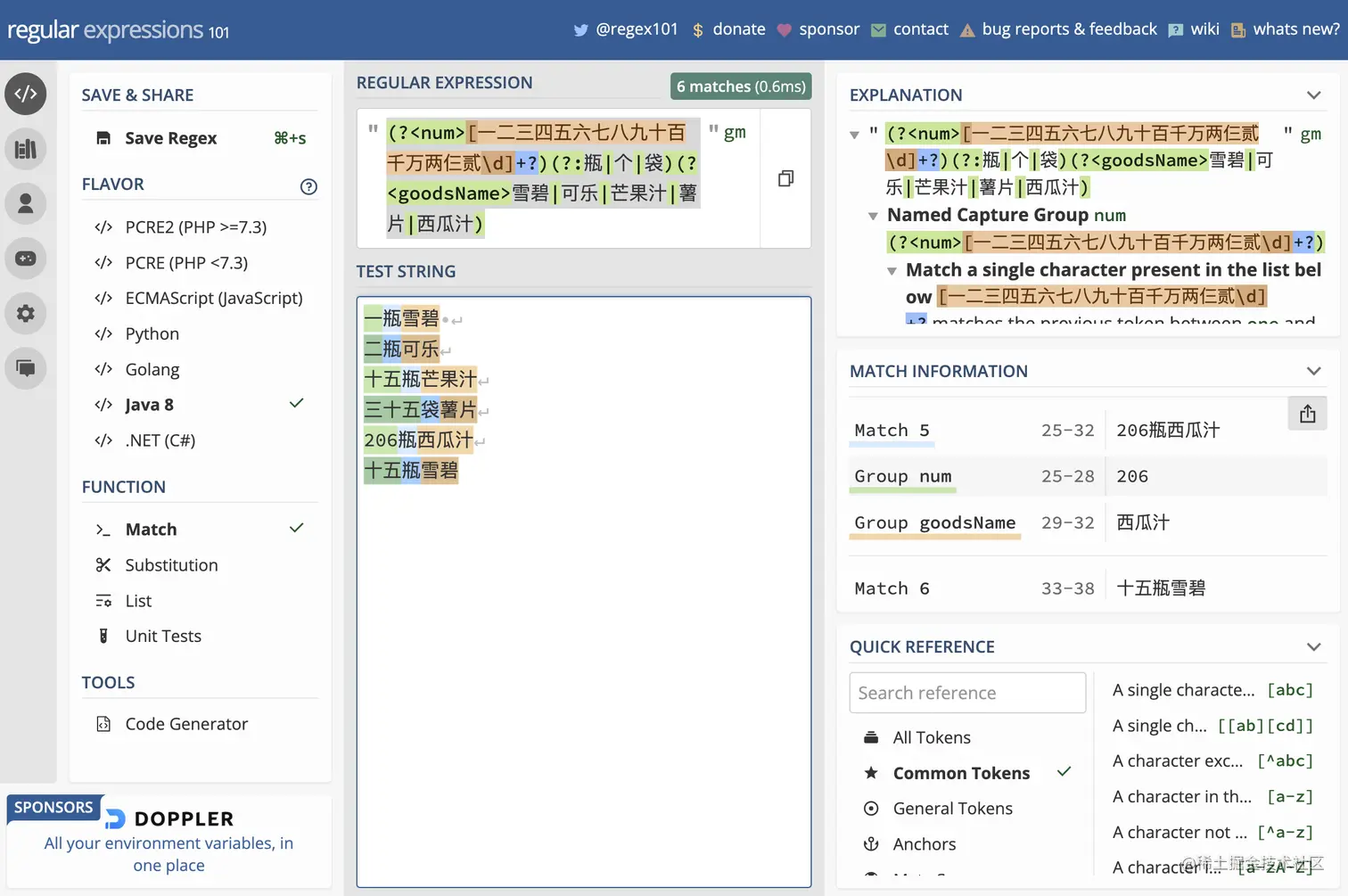This screenshot has height=896, width=1348.
Task: Copy regex to clipboard icon
Action: (785, 178)
